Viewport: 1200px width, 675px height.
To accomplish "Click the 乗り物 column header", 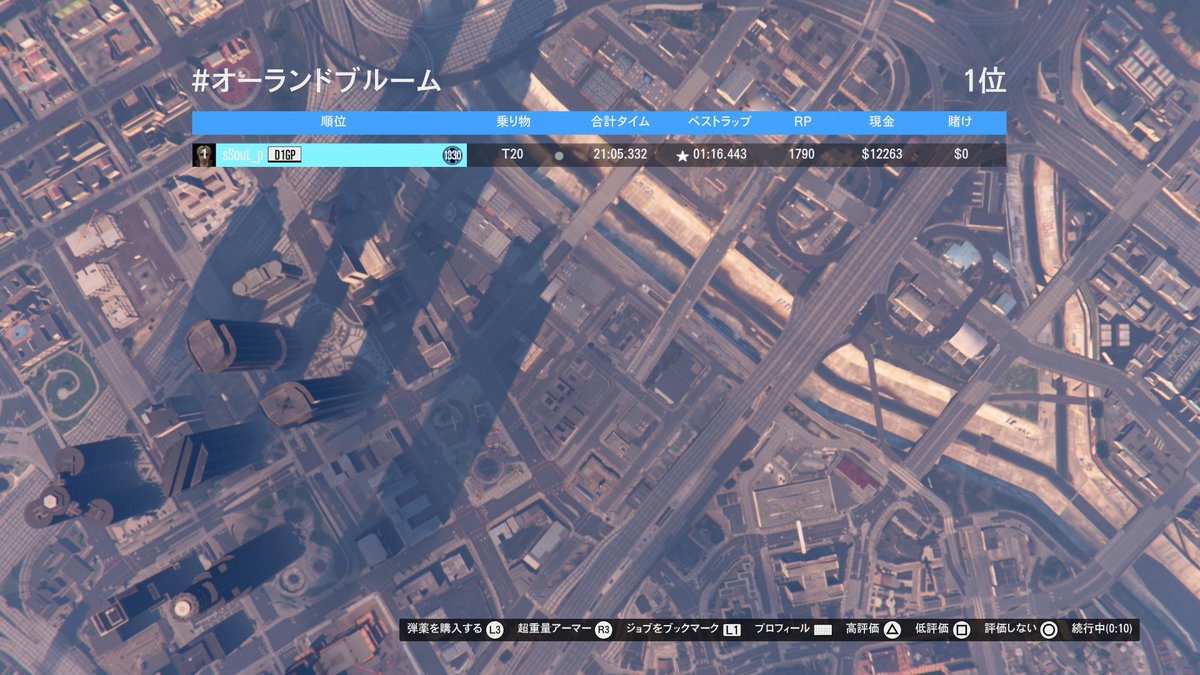I will coord(513,121).
